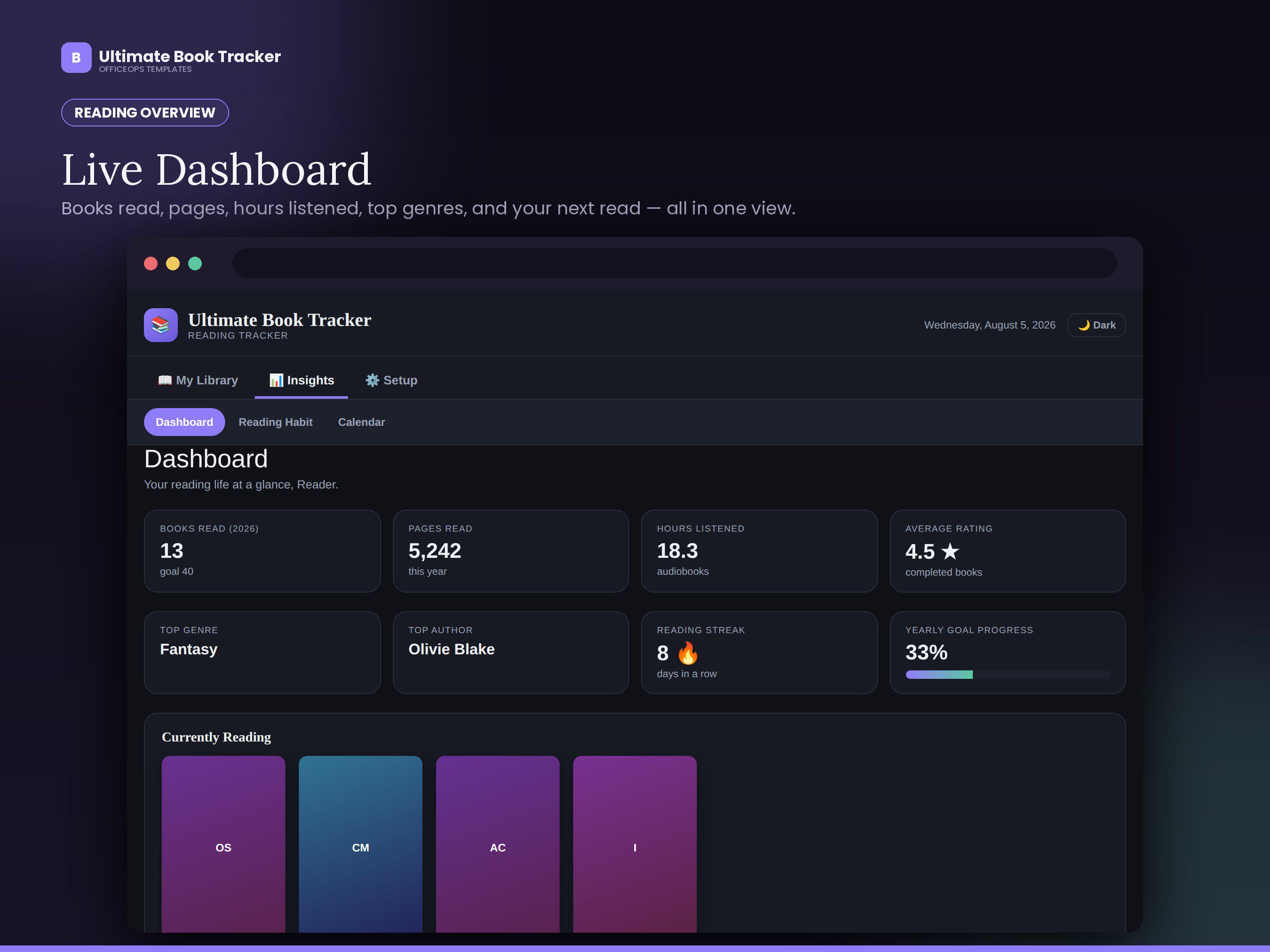This screenshot has height=952, width=1270.
Task: Click the Books Read 13 value
Action: [172, 551]
